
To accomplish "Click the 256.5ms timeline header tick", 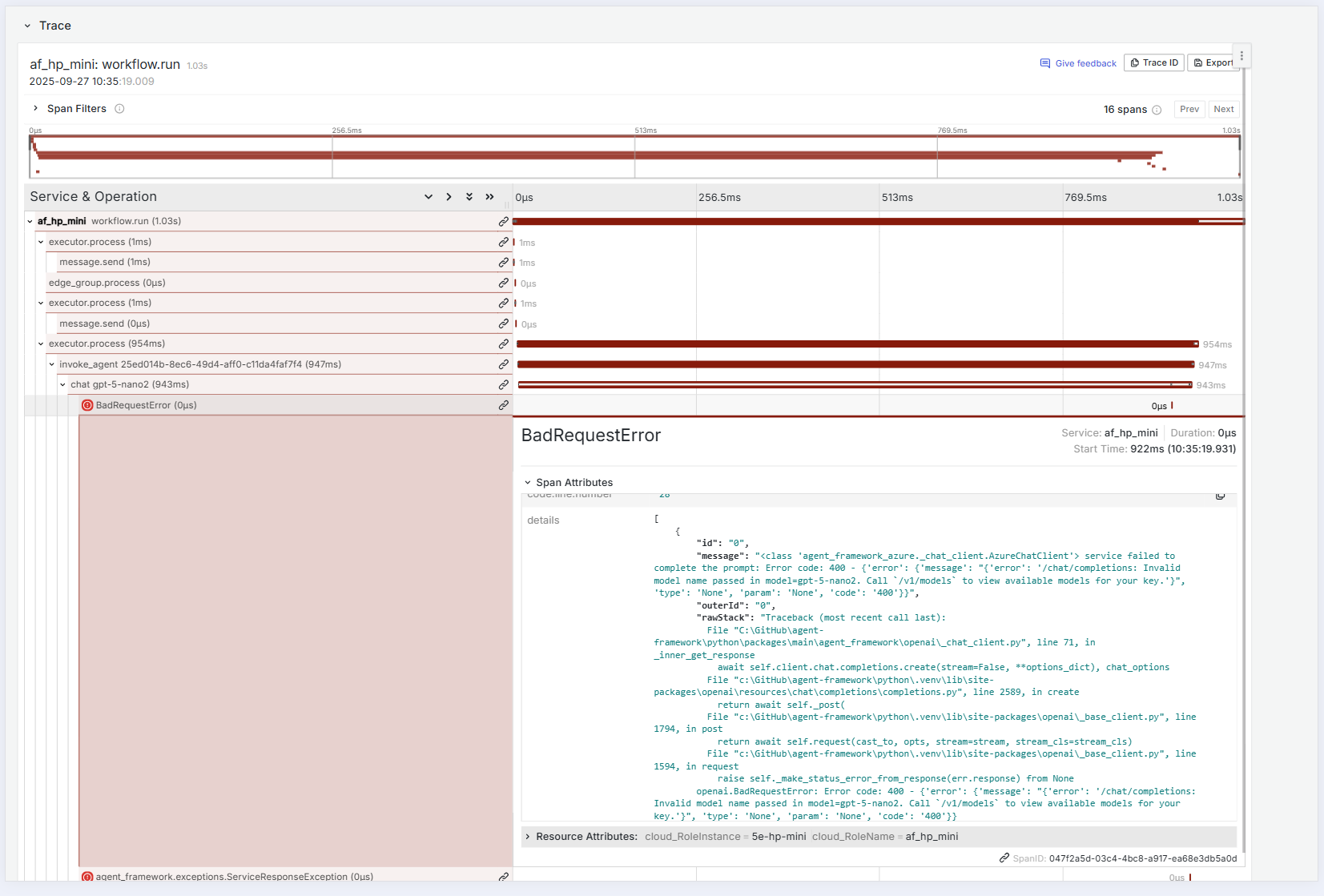I will tap(719, 198).
